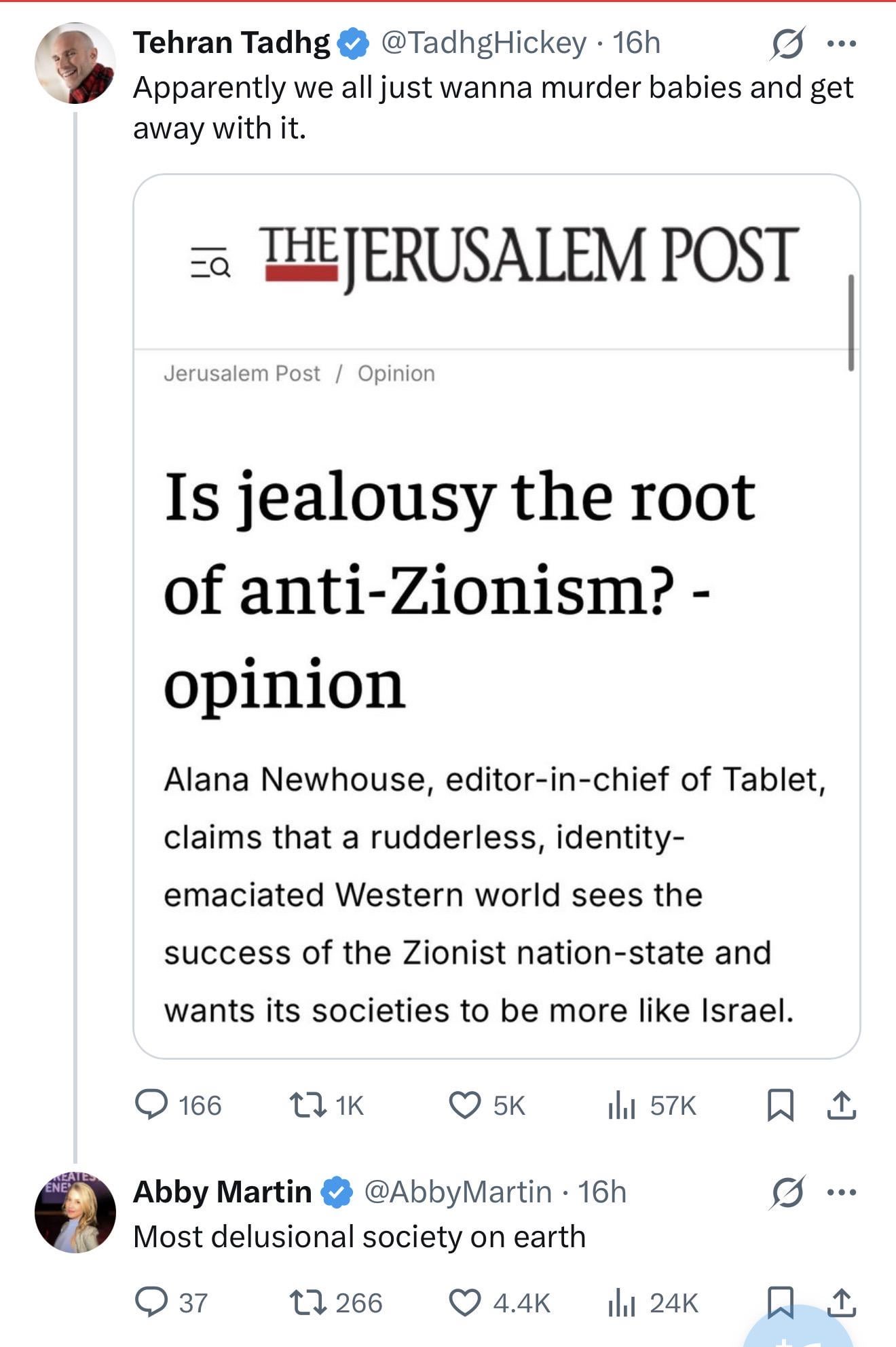Share Tehran Tadhg's tweet
Screen dimensions: 896x1347
click(x=841, y=1105)
